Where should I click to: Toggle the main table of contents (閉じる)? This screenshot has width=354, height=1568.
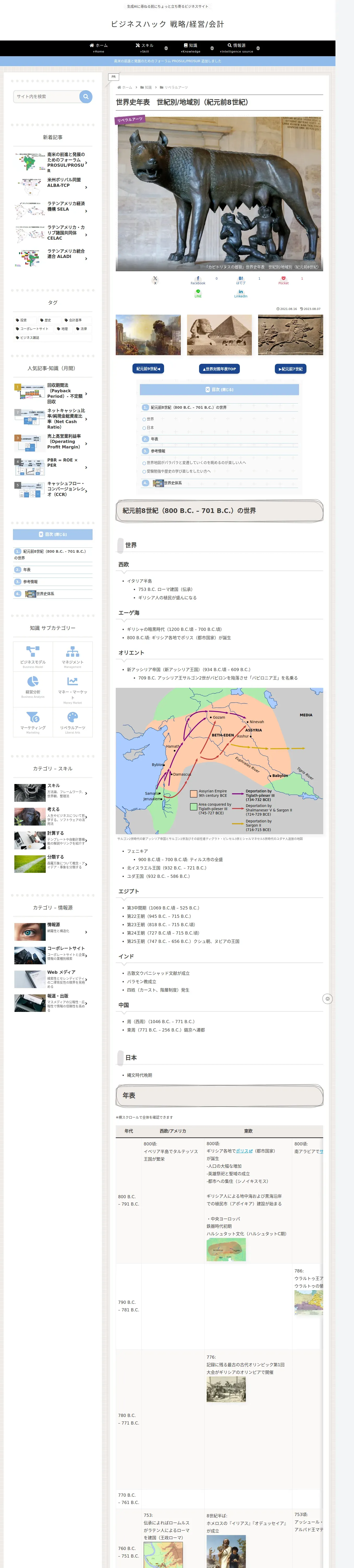[x=219, y=390]
